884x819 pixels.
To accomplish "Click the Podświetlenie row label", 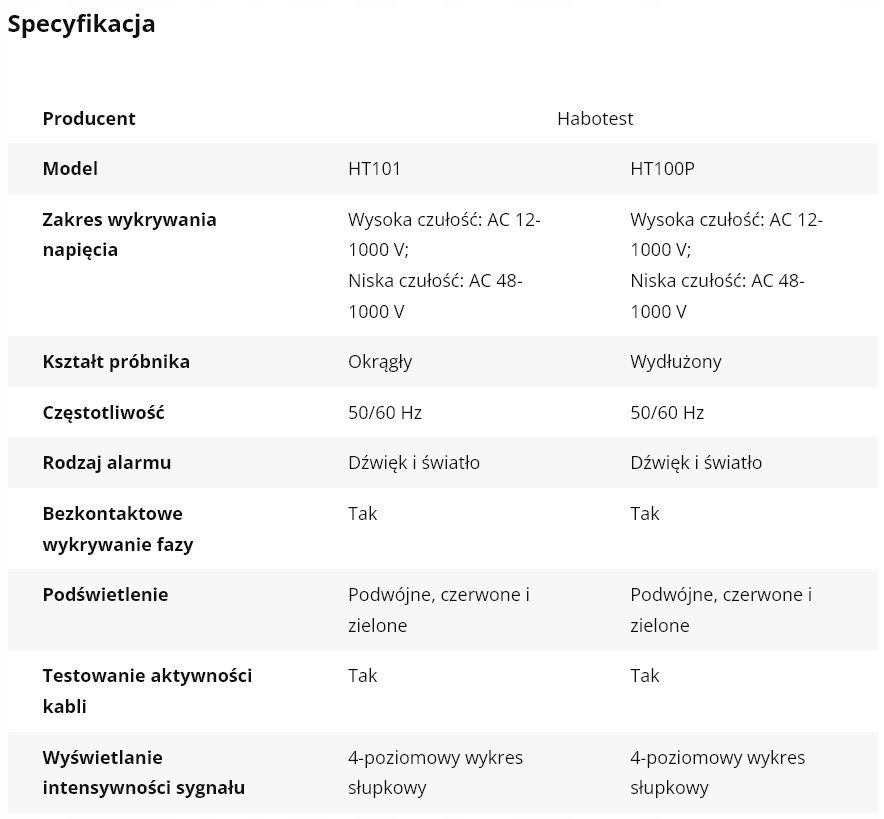I will click(106, 594).
